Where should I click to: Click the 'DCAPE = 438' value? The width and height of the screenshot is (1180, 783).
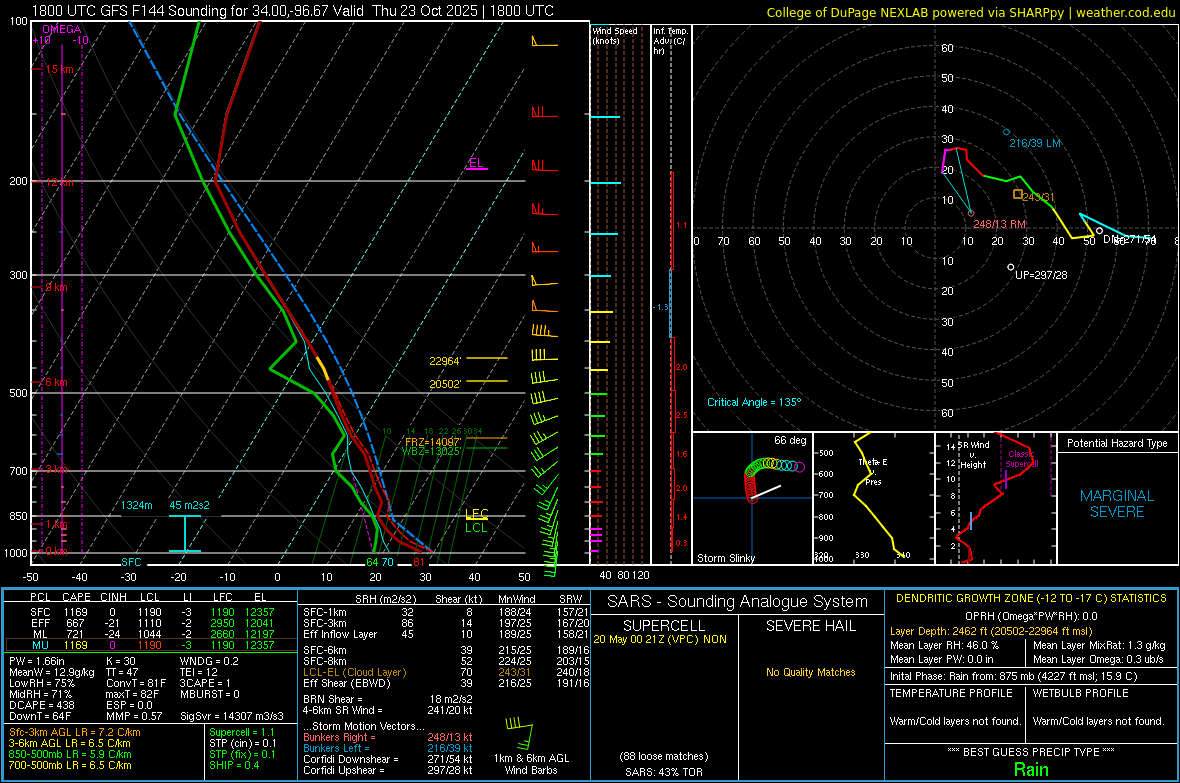pos(41,705)
